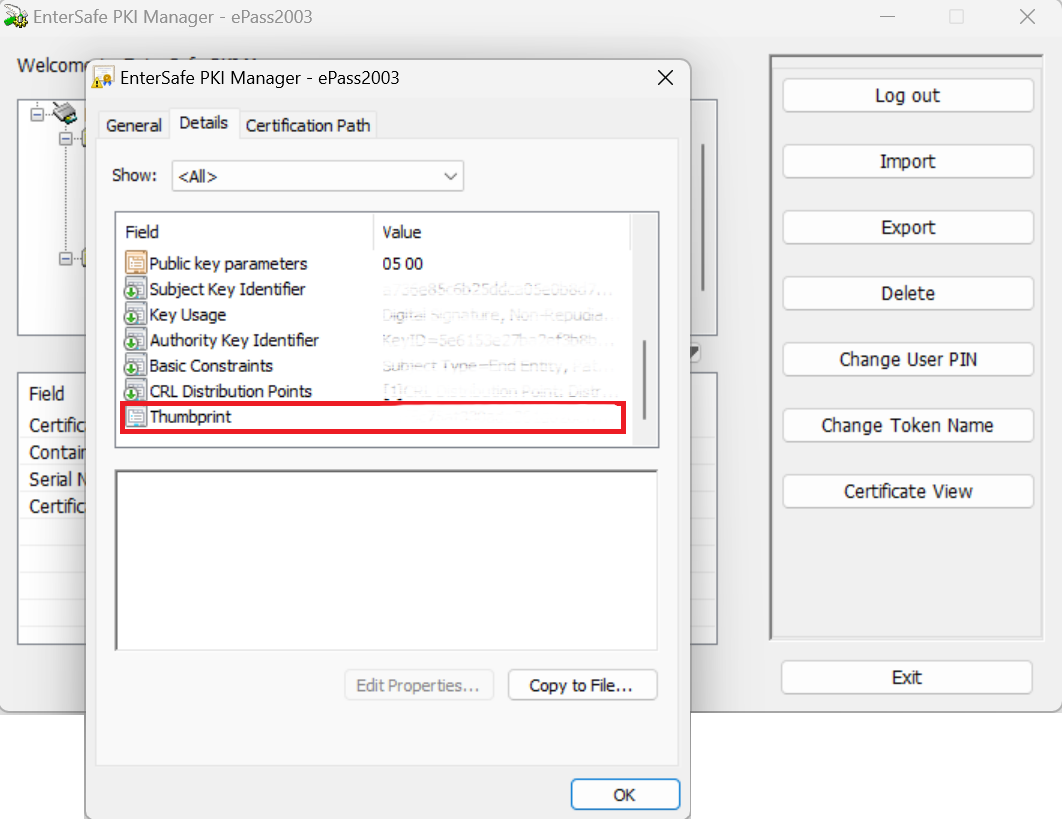The image size is (1062, 819).
Task: Open the Show dropdown set to <All>
Action: tap(318, 176)
